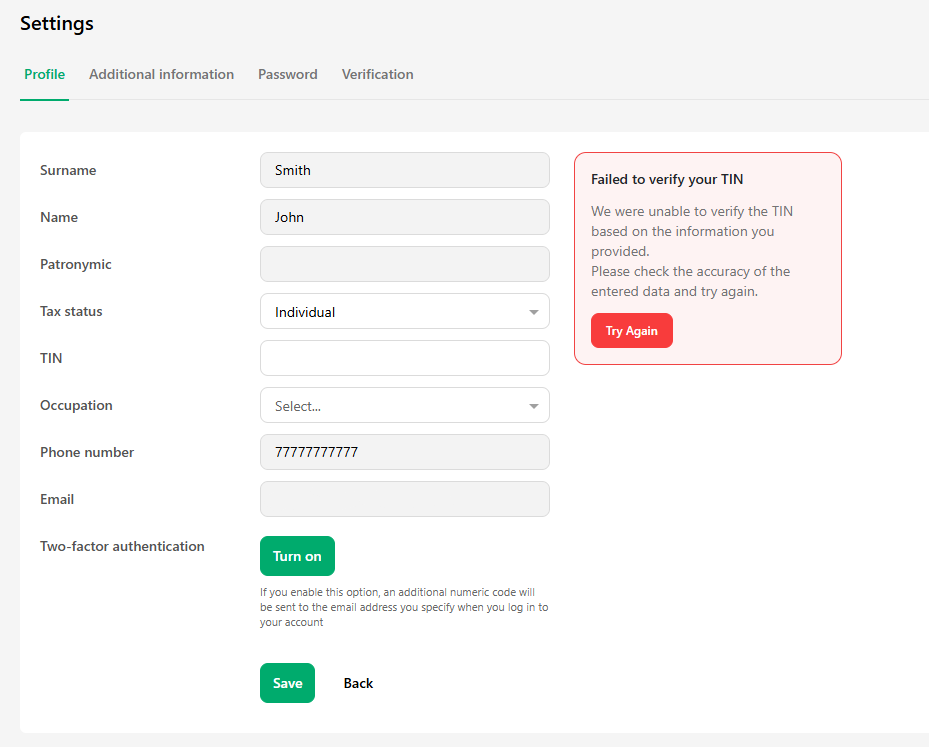The height and width of the screenshot is (747, 929).
Task: Click the 'We were unable to verify' message
Action: [x=692, y=251]
